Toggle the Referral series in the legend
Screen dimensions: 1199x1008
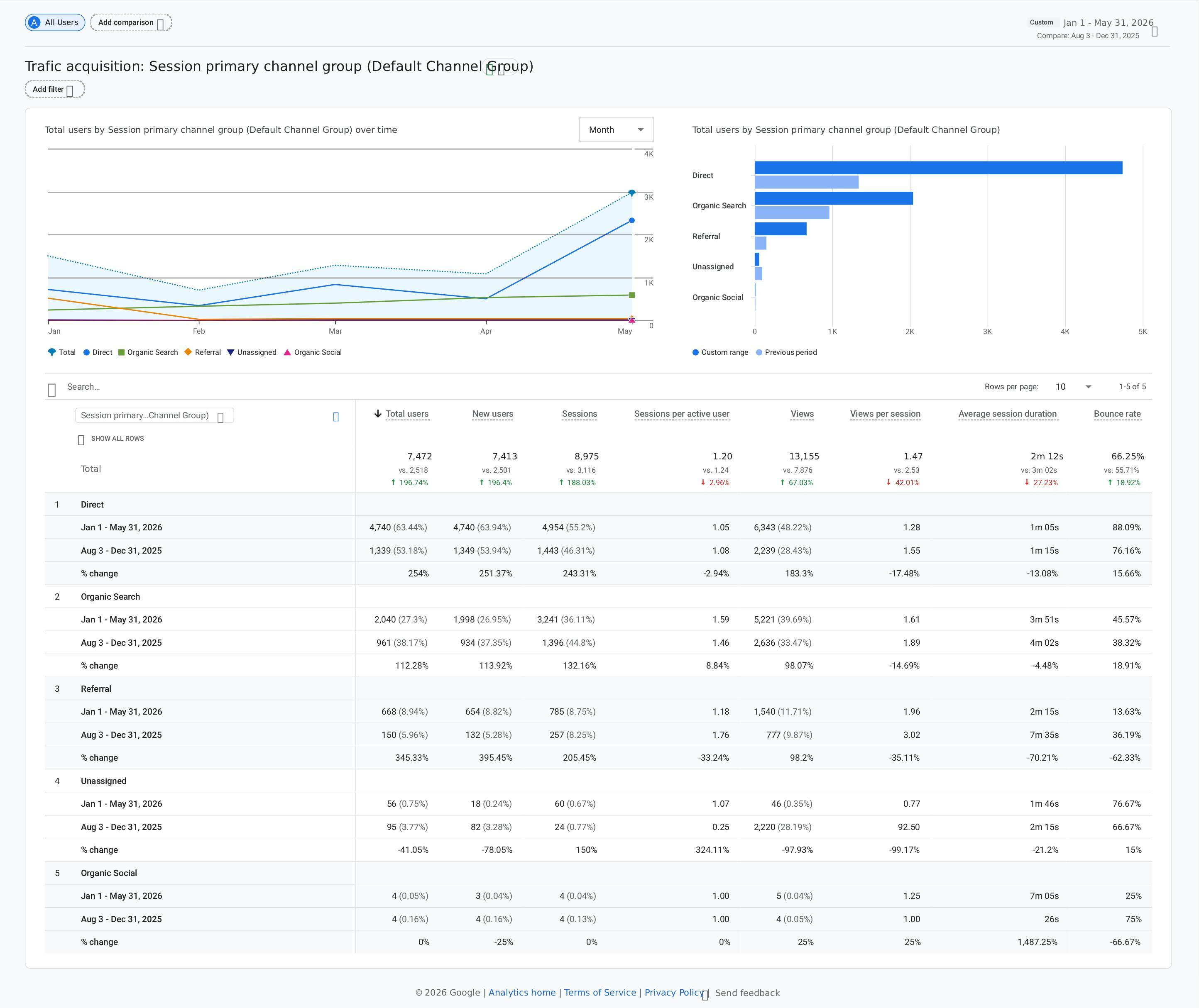(x=203, y=353)
